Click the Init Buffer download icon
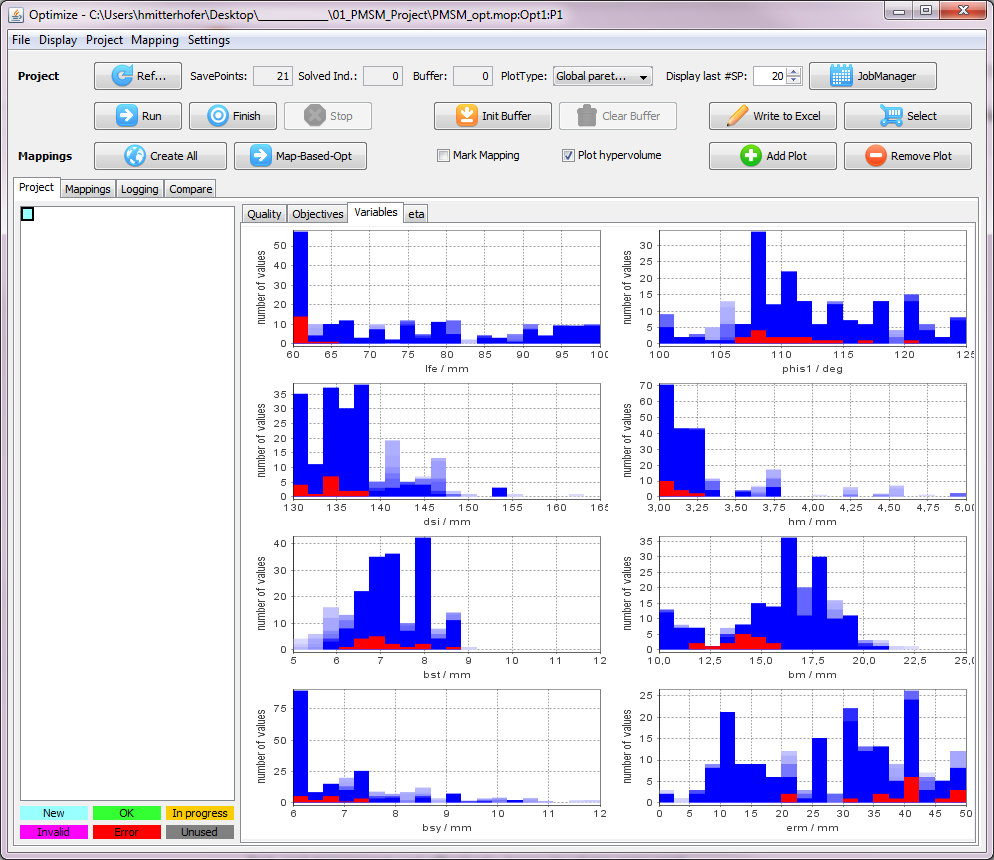 (x=467, y=116)
